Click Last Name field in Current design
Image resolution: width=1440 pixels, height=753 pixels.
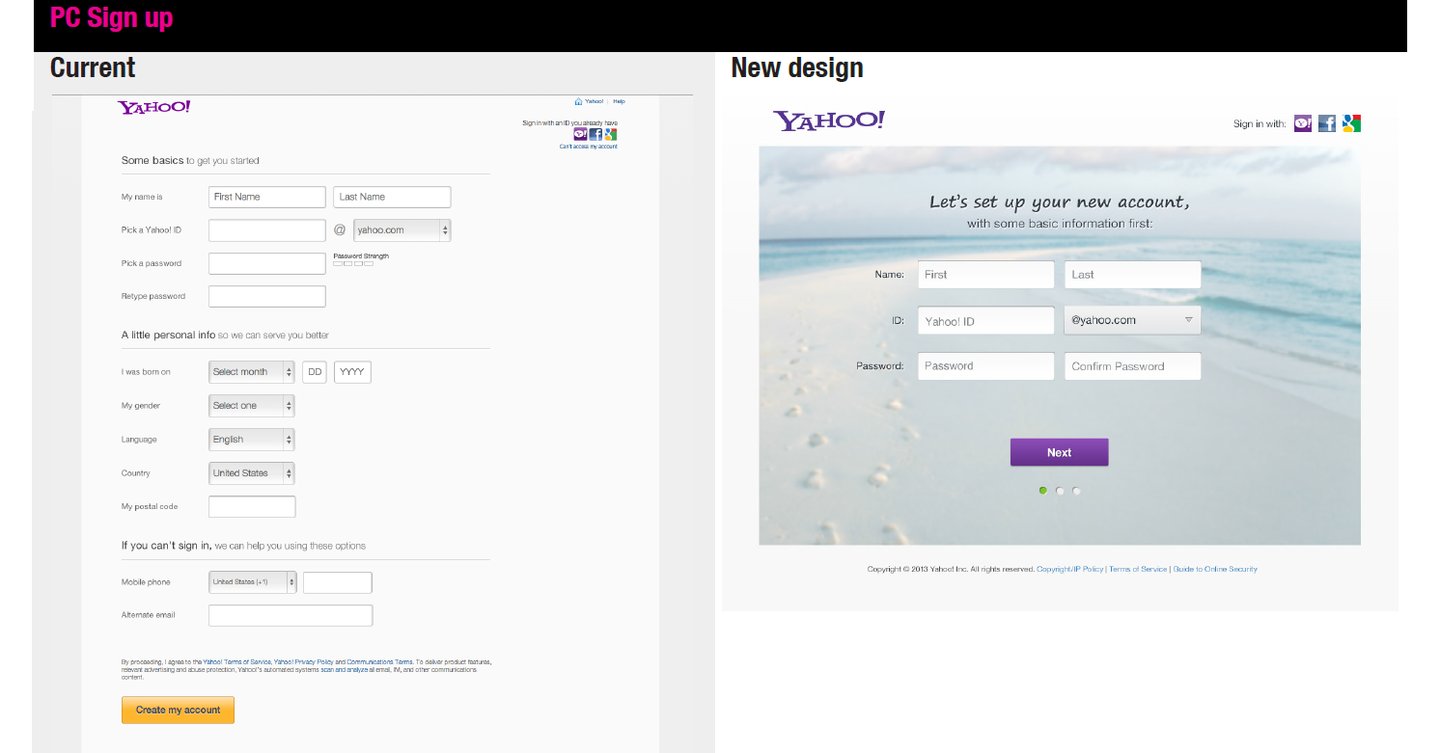coord(392,197)
